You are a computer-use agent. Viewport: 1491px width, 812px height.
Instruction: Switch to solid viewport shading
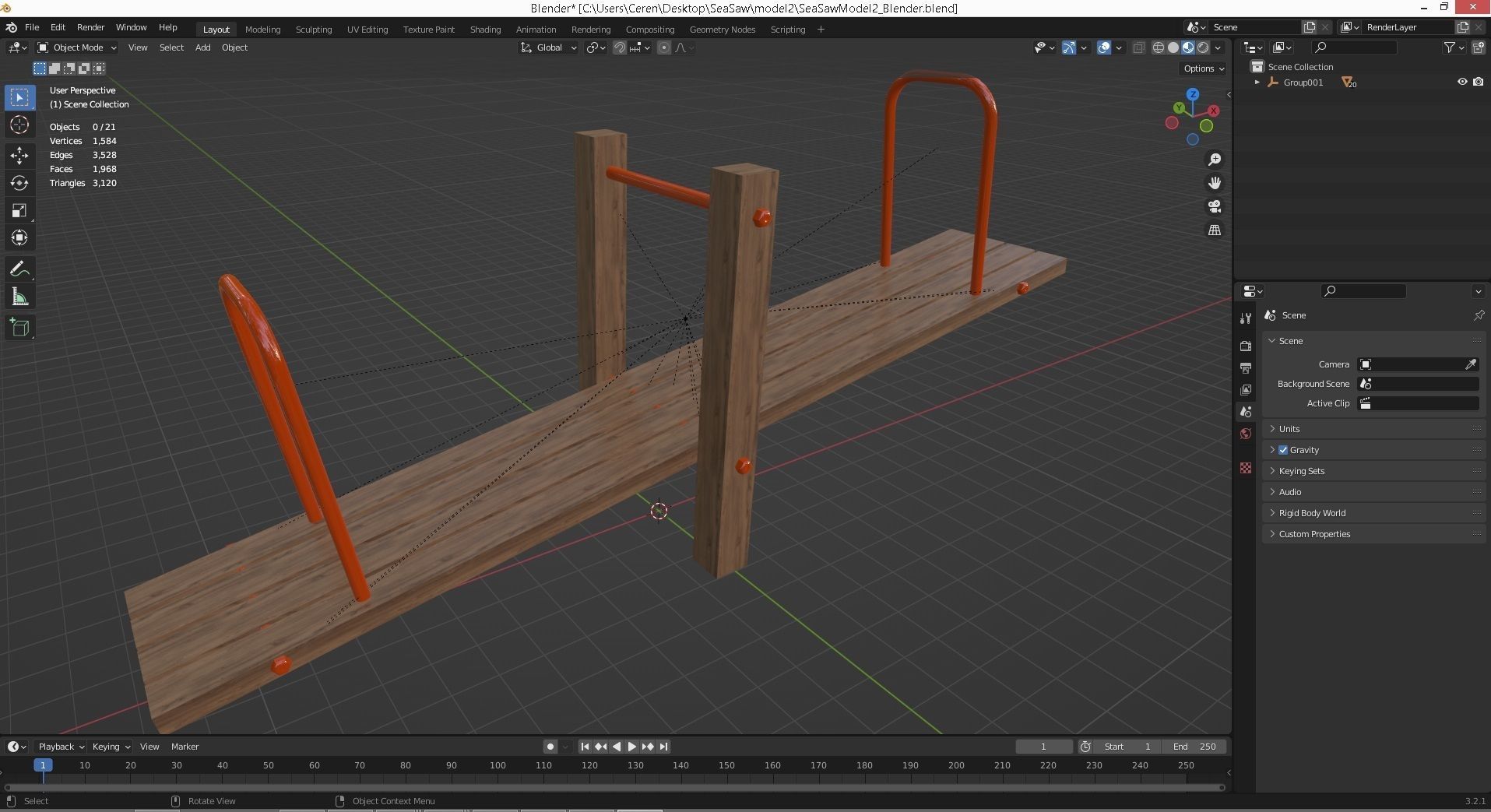click(1173, 47)
